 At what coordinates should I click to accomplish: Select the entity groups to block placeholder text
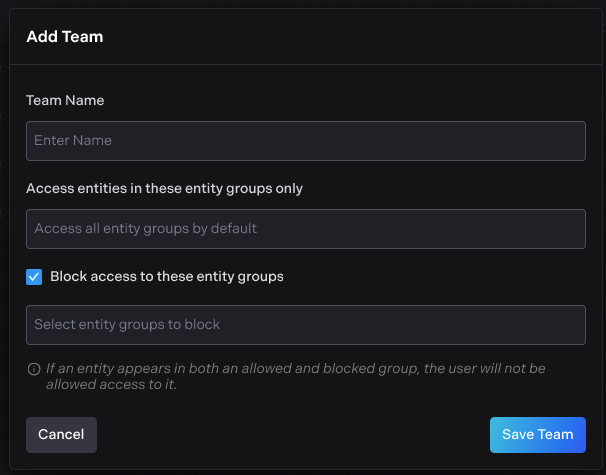click(x=127, y=325)
